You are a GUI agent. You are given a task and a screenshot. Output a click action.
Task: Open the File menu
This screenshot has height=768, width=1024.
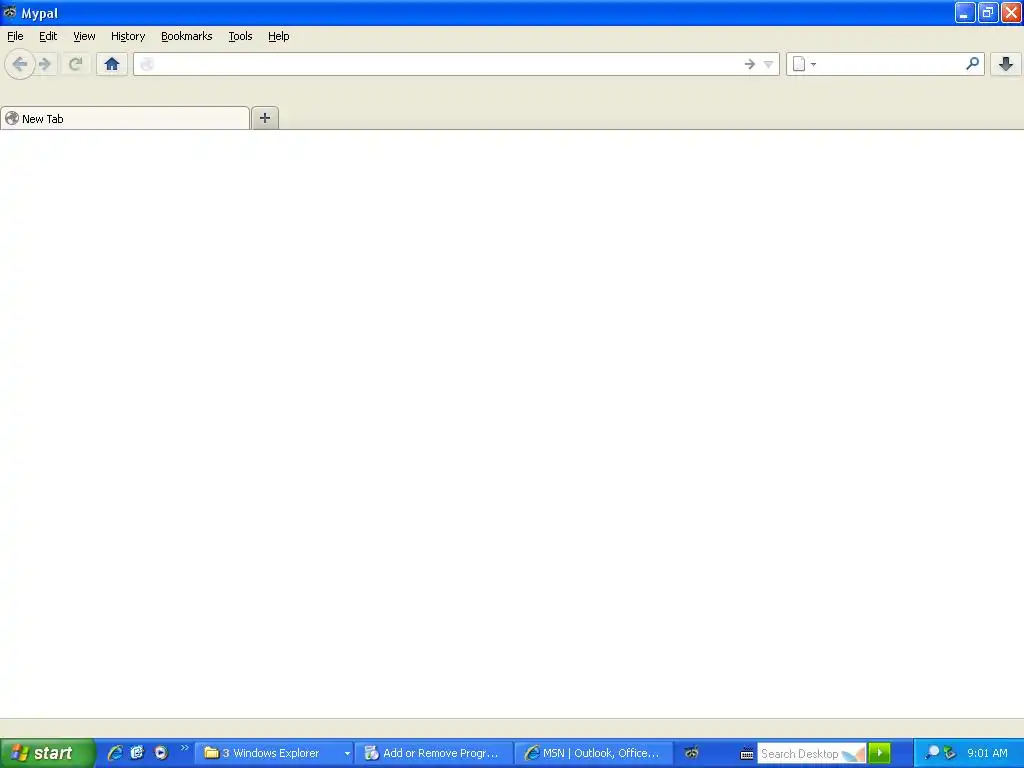(15, 37)
